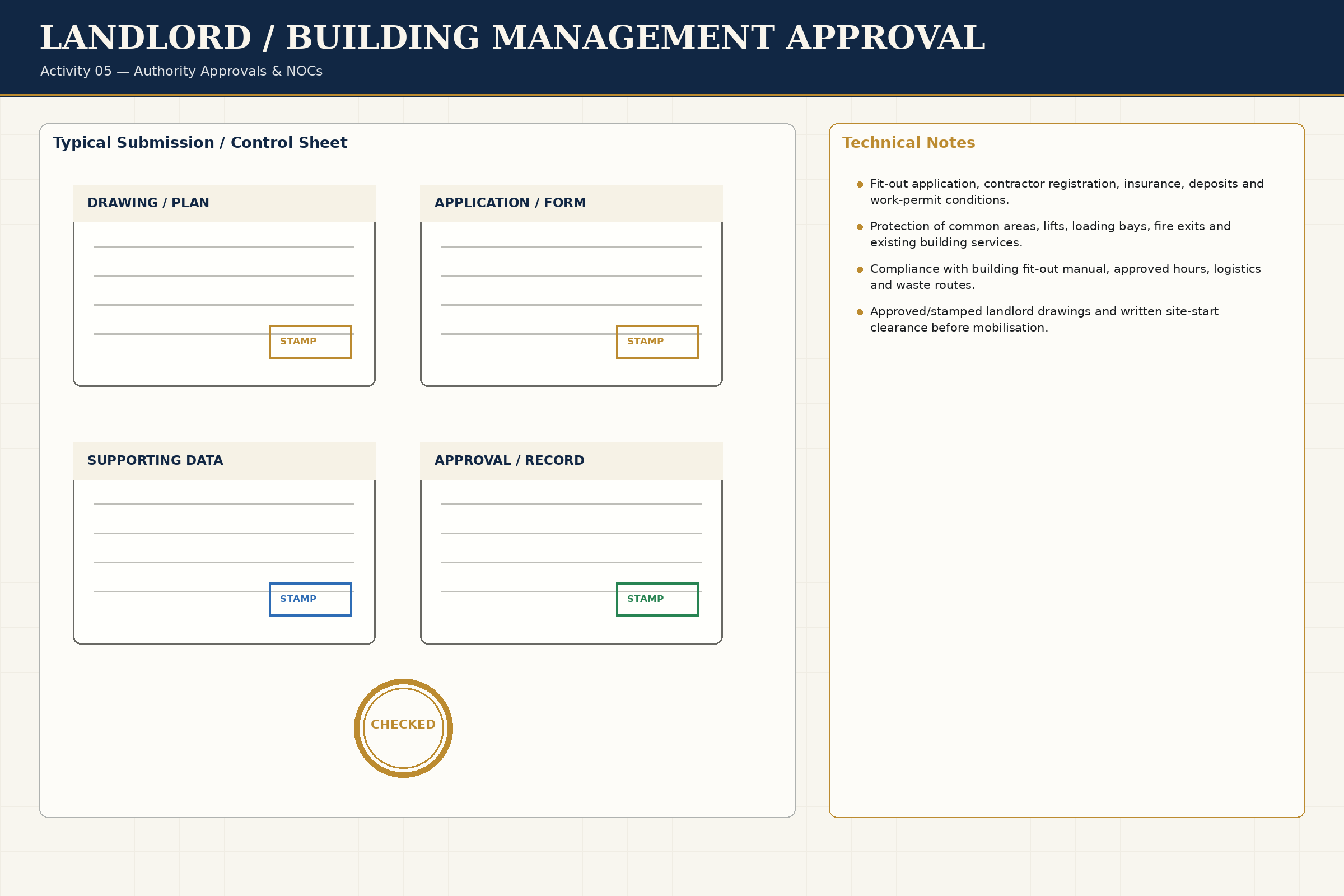Select the DRAWING / PLAN card header
Screen dimensions: 1344x896
pos(224,203)
